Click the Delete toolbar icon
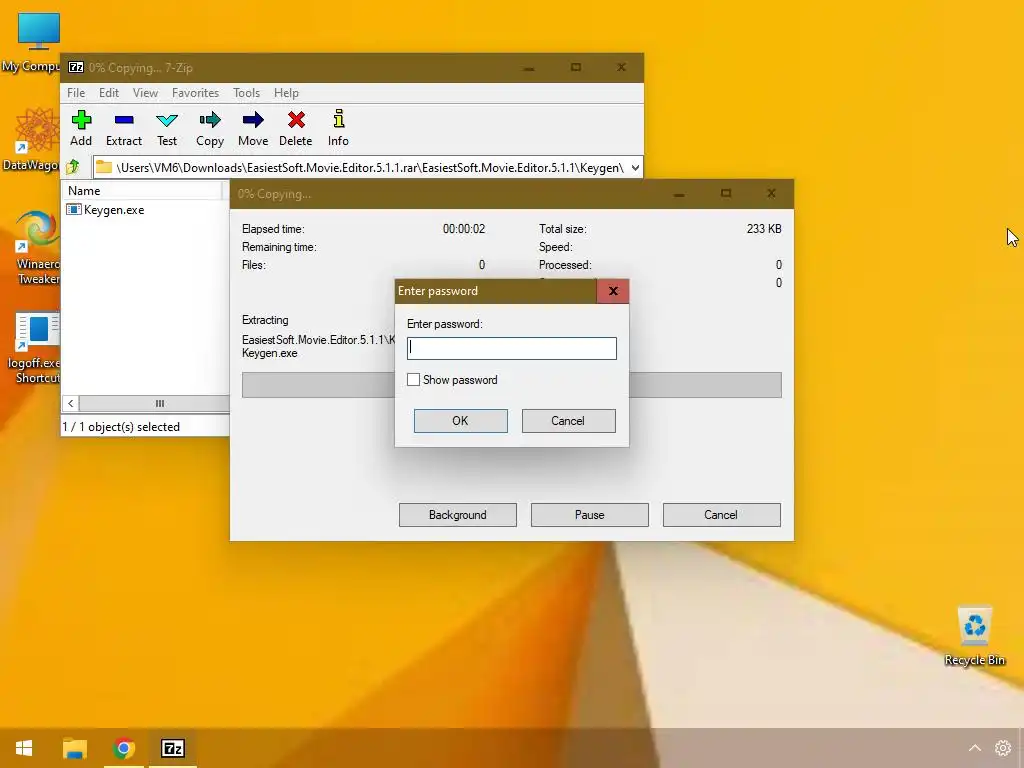 (296, 128)
